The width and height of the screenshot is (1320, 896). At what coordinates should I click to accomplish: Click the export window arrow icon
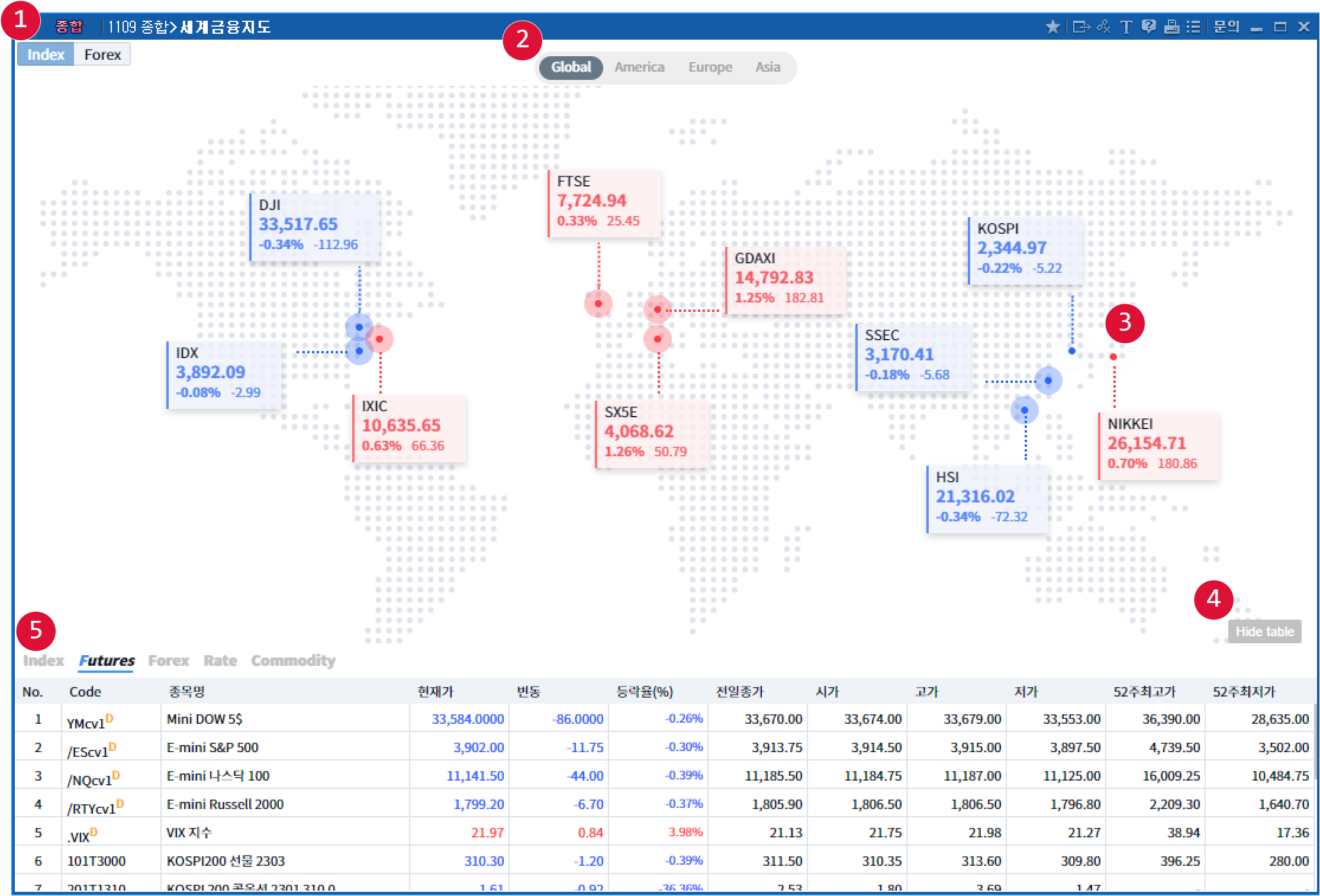(x=1081, y=27)
